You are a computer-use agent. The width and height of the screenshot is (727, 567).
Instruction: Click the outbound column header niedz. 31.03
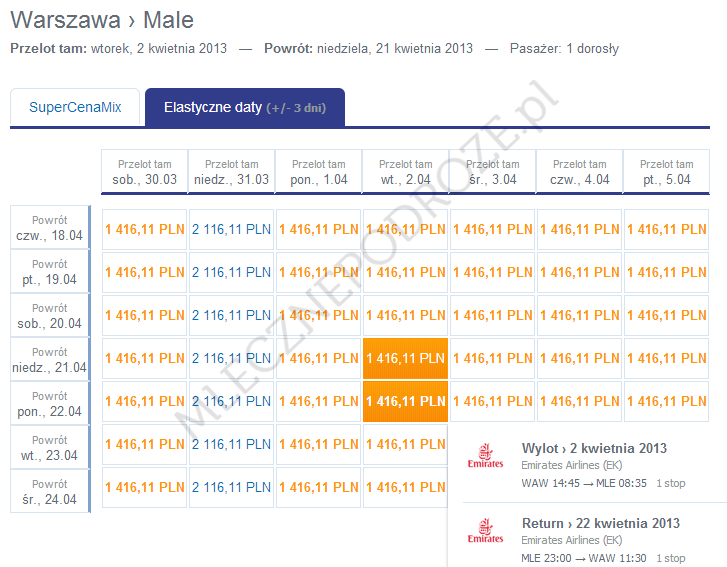coord(231,172)
